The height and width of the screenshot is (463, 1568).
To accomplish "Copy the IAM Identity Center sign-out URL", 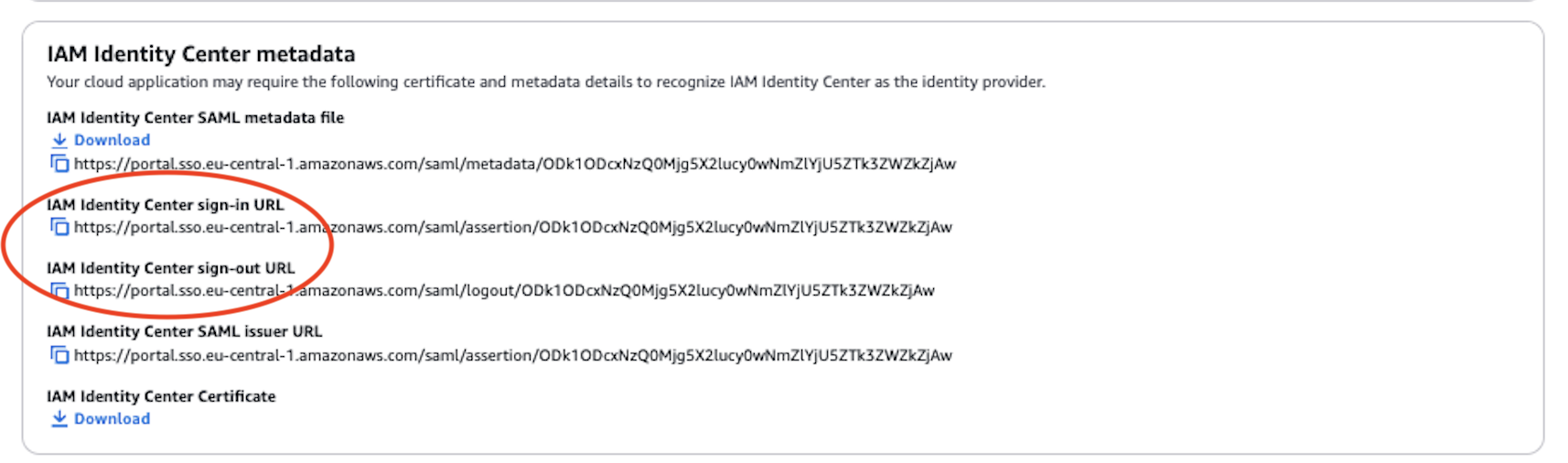I will pos(59,291).
